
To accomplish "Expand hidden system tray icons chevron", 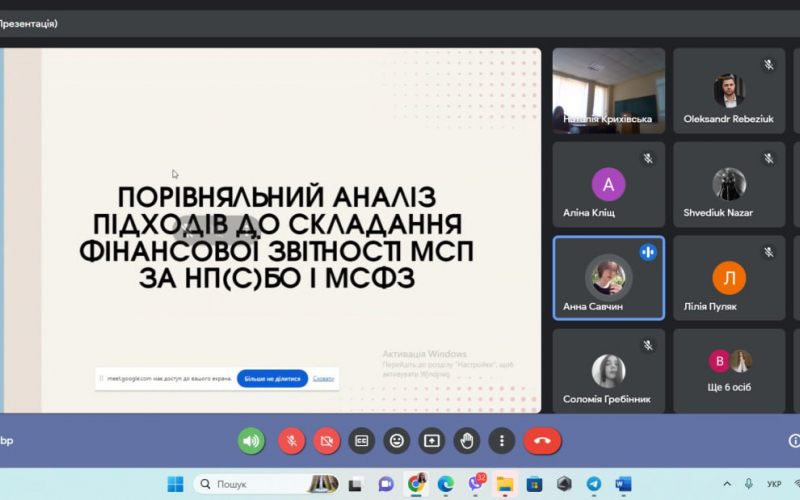I will coord(726,484).
